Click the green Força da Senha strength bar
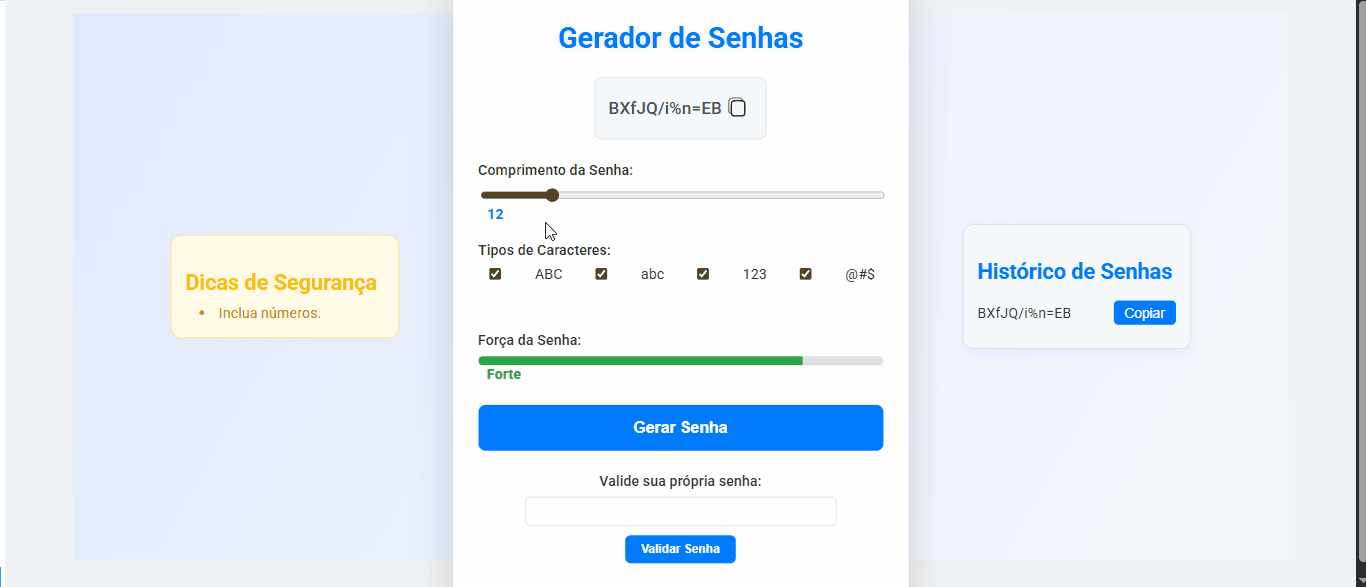The height and width of the screenshot is (587, 1366). point(640,360)
